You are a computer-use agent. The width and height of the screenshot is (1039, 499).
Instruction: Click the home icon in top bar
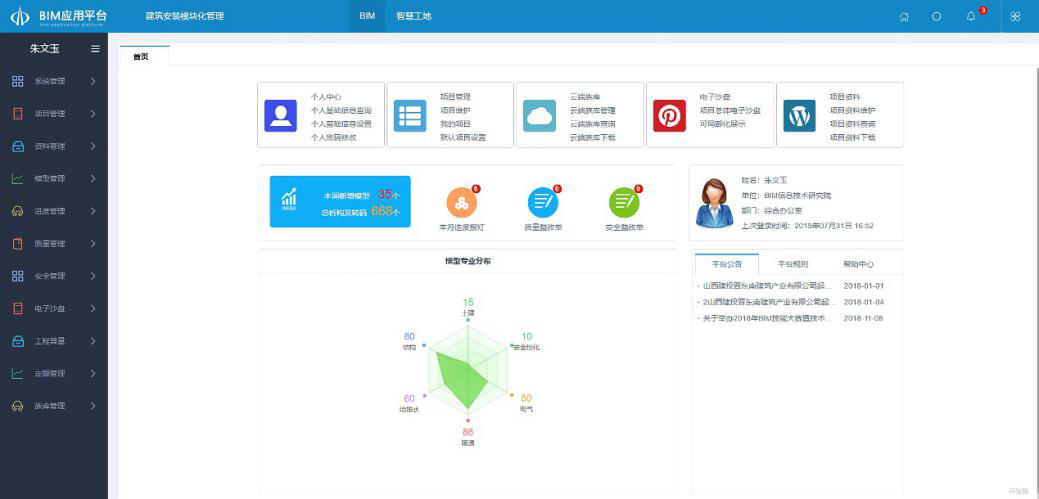(x=904, y=16)
